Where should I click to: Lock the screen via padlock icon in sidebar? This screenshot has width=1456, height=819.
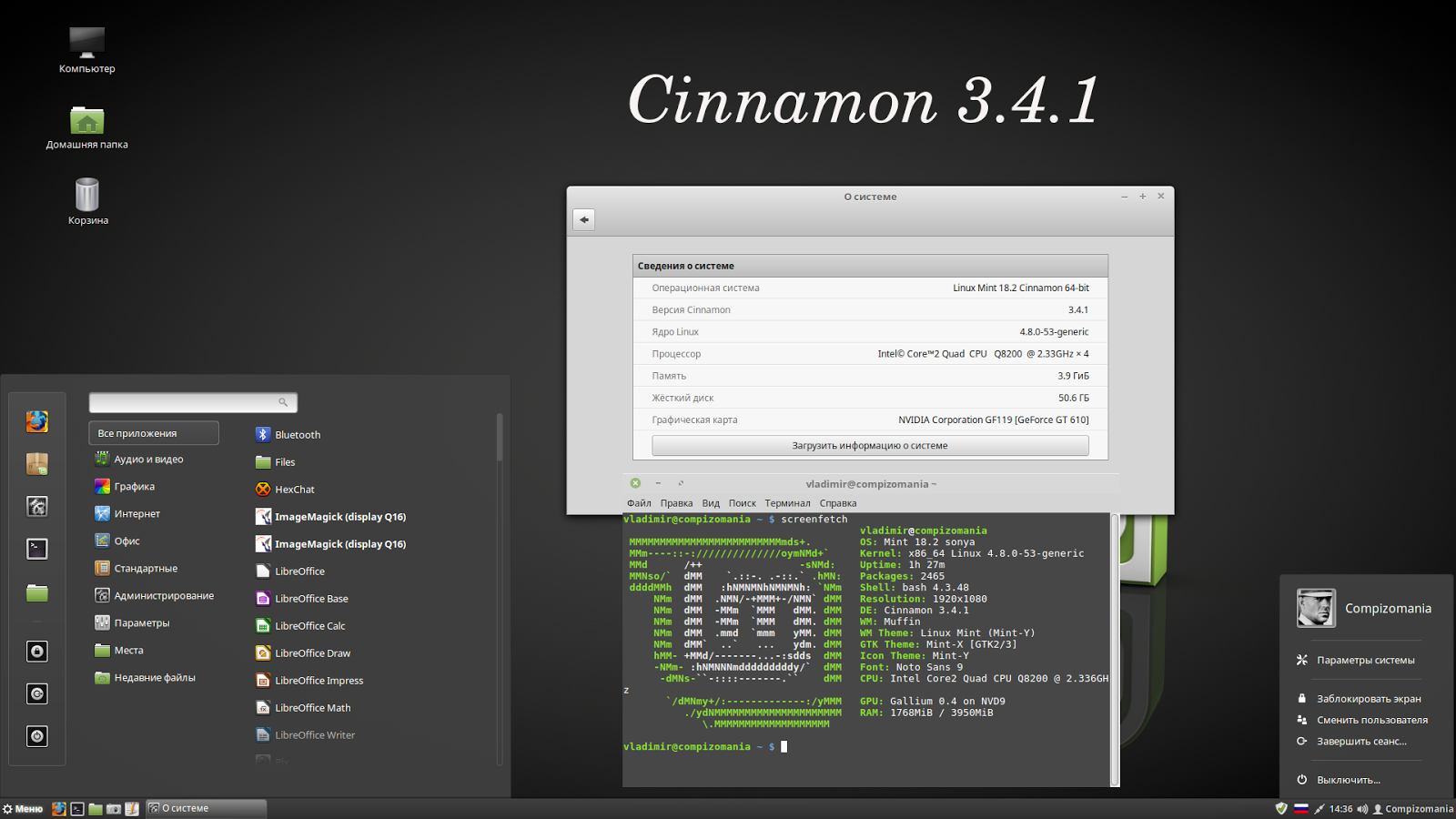click(36, 651)
